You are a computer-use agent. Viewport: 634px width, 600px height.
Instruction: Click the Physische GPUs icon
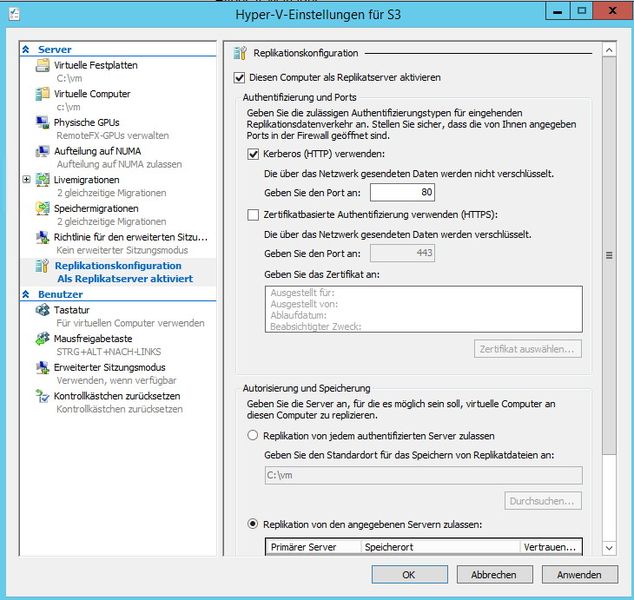(42, 123)
